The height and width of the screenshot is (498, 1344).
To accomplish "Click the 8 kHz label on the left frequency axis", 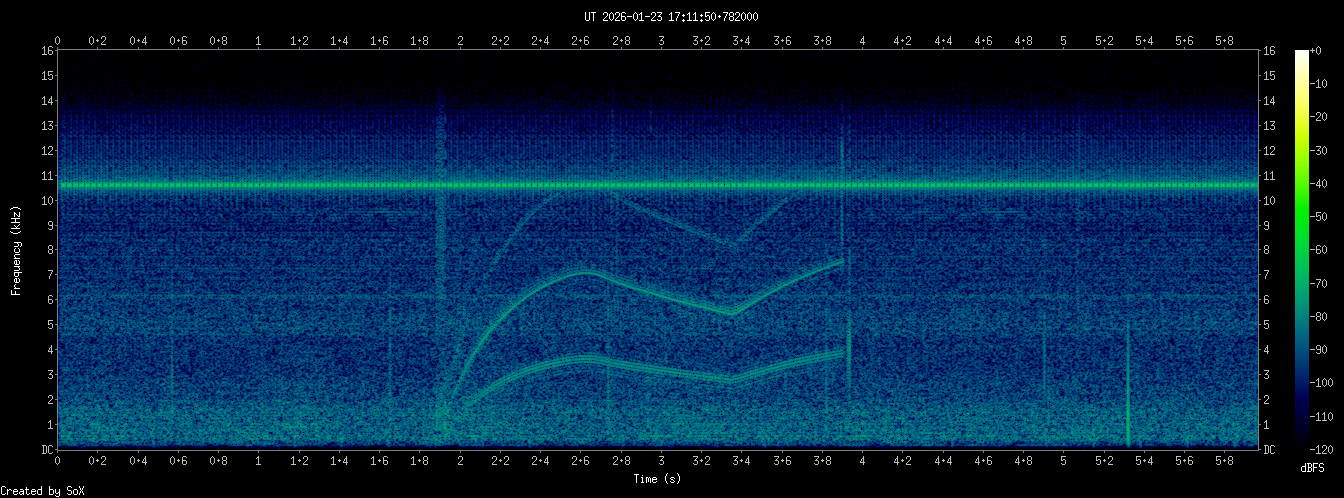I will pyautogui.click(x=48, y=250).
